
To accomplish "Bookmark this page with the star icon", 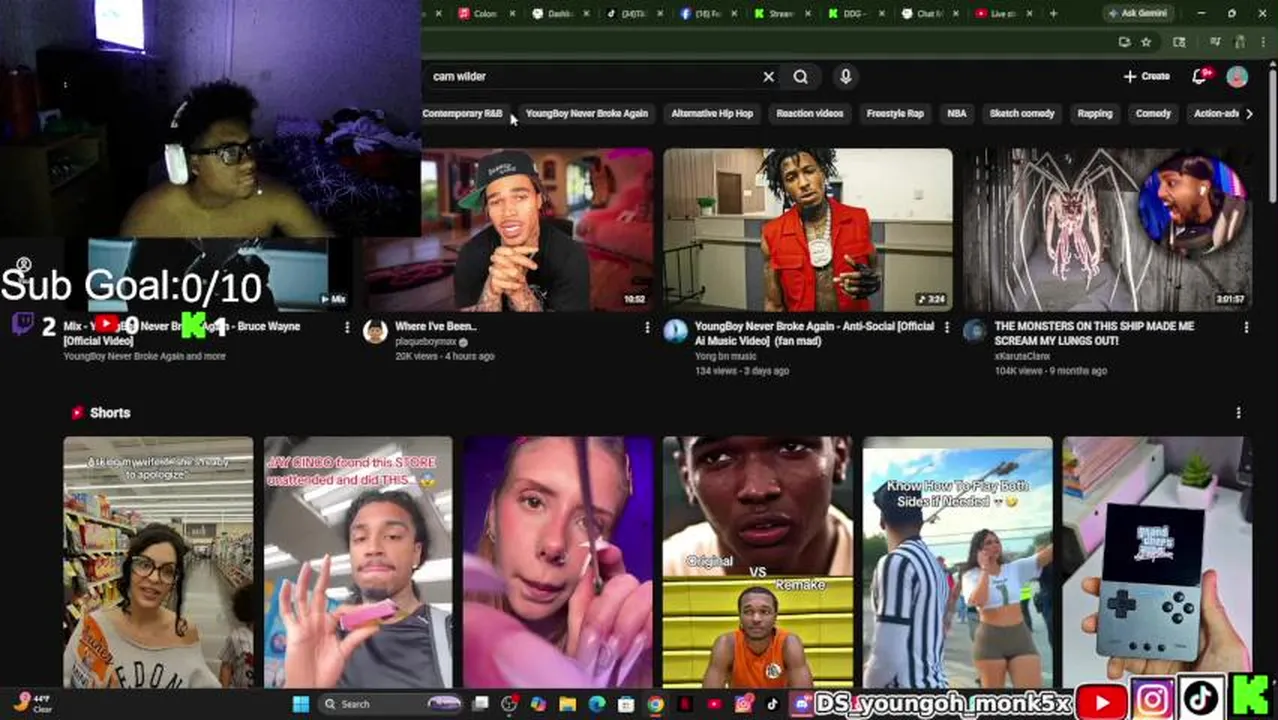I will (x=1146, y=42).
